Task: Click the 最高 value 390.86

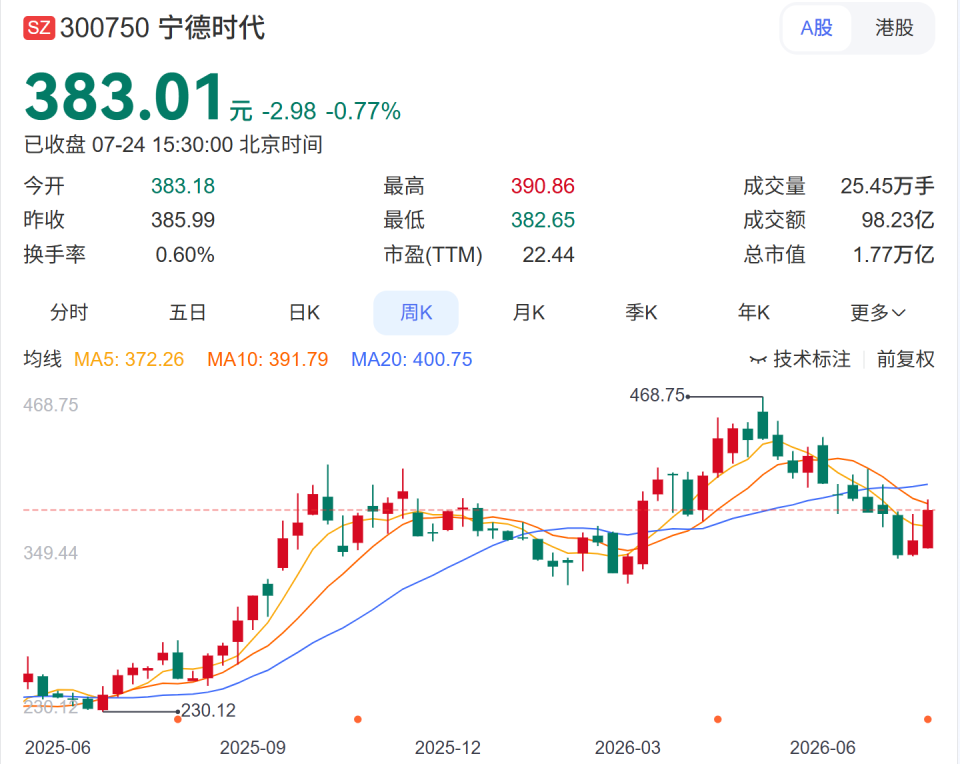Action: coord(543,186)
